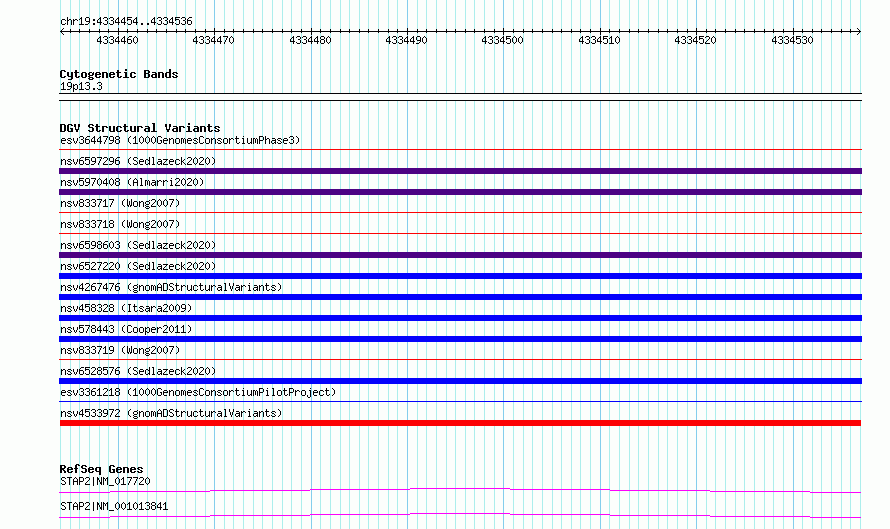Click the blue bar under nsv4267476
This screenshot has width=890, height=529.
click(x=460, y=297)
